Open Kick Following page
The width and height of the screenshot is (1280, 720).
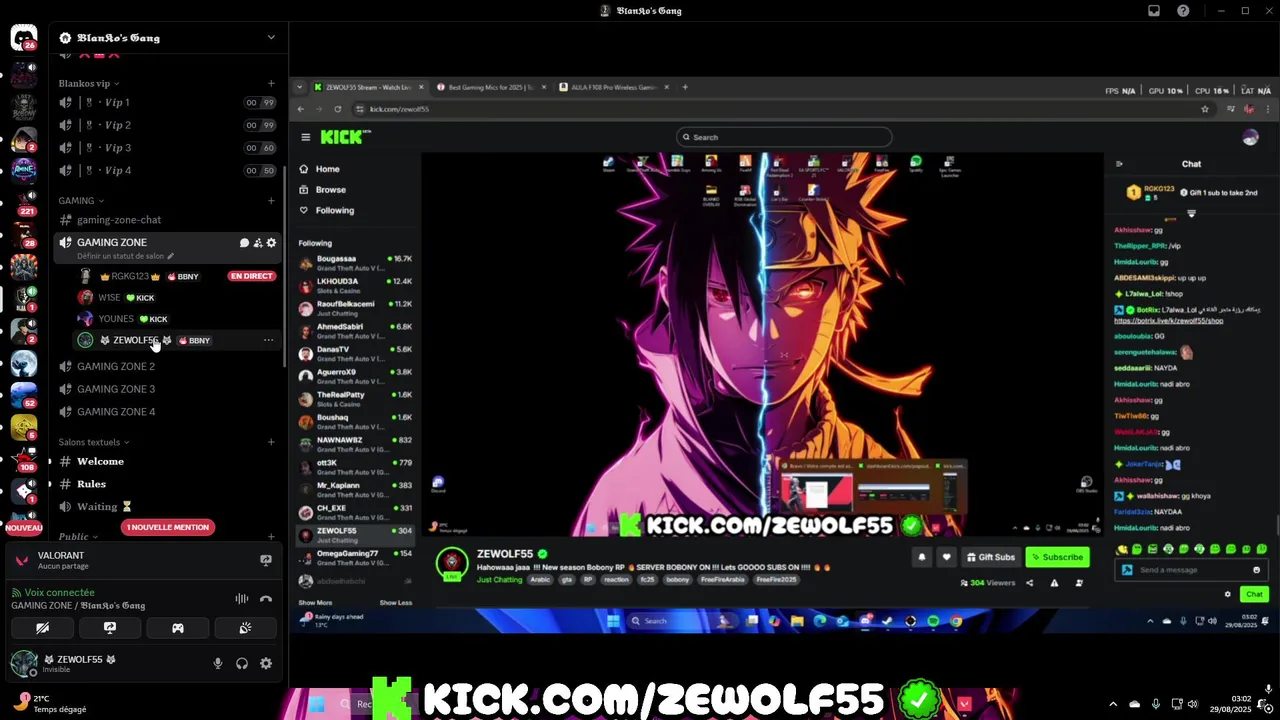coord(327,210)
